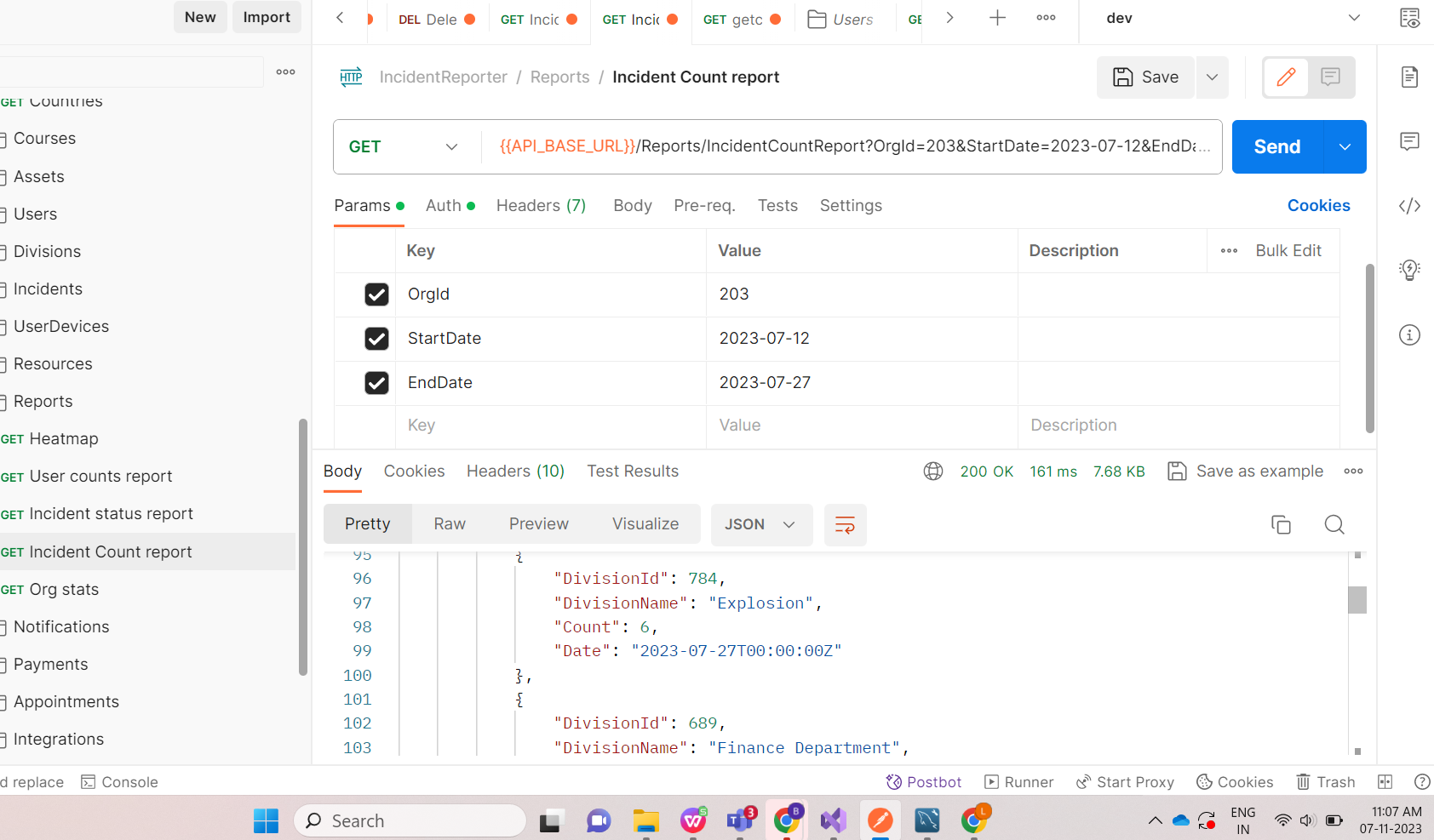Disable the EndDate parameter checkbox
Image resolution: width=1434 pixels, height=840 pixels.
[x=376, y=383]
